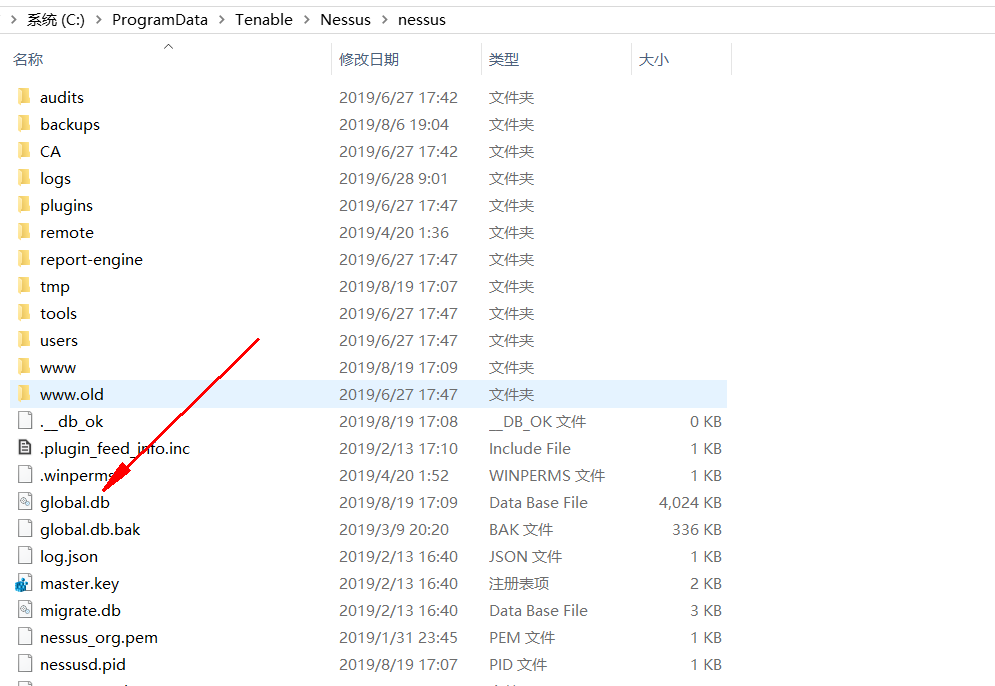The image size is (995, 686).
Task: Click the CA folder icon
Action: tap(24, 150)
